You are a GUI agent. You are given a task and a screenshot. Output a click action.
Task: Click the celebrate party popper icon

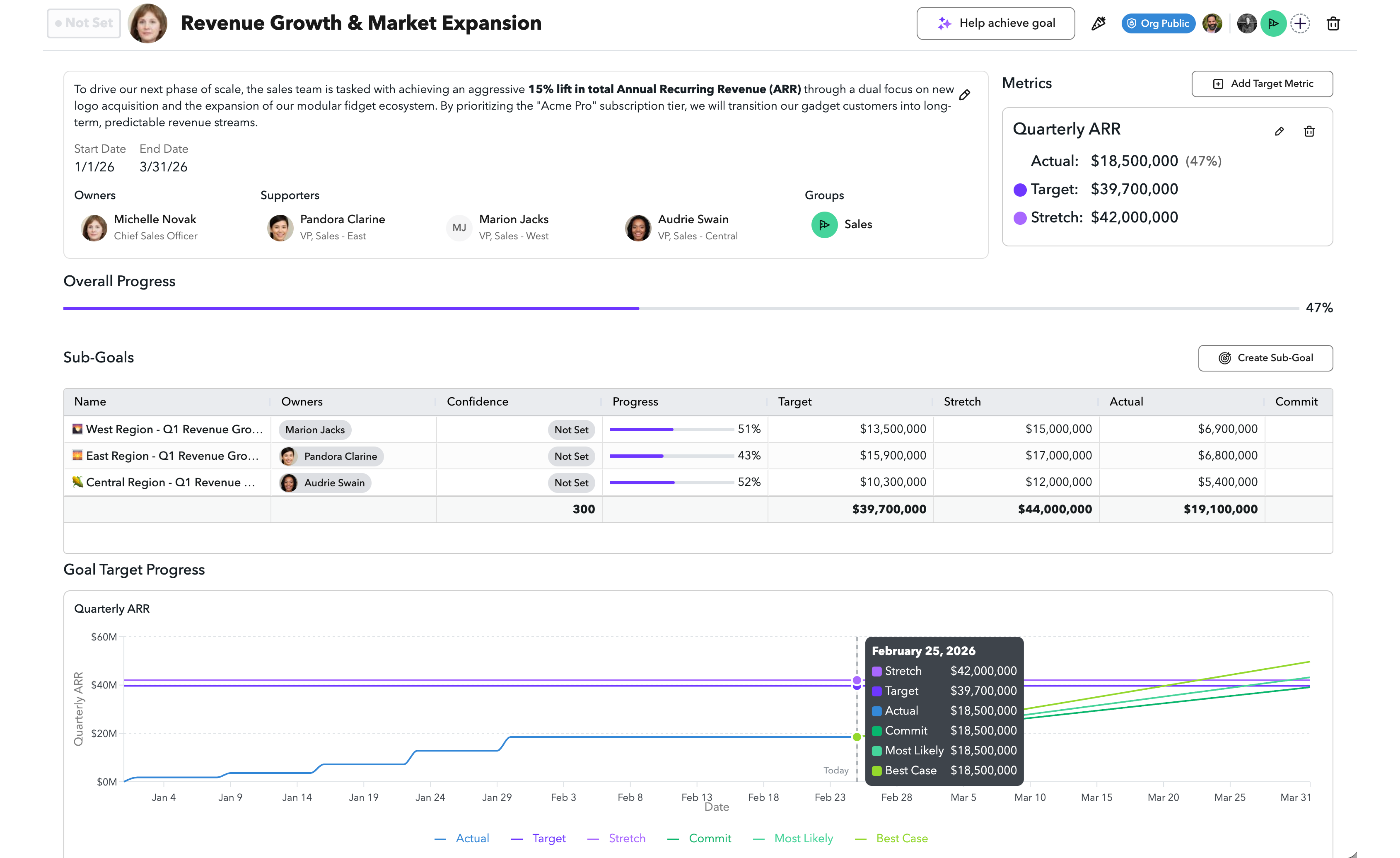[1098, 23]
